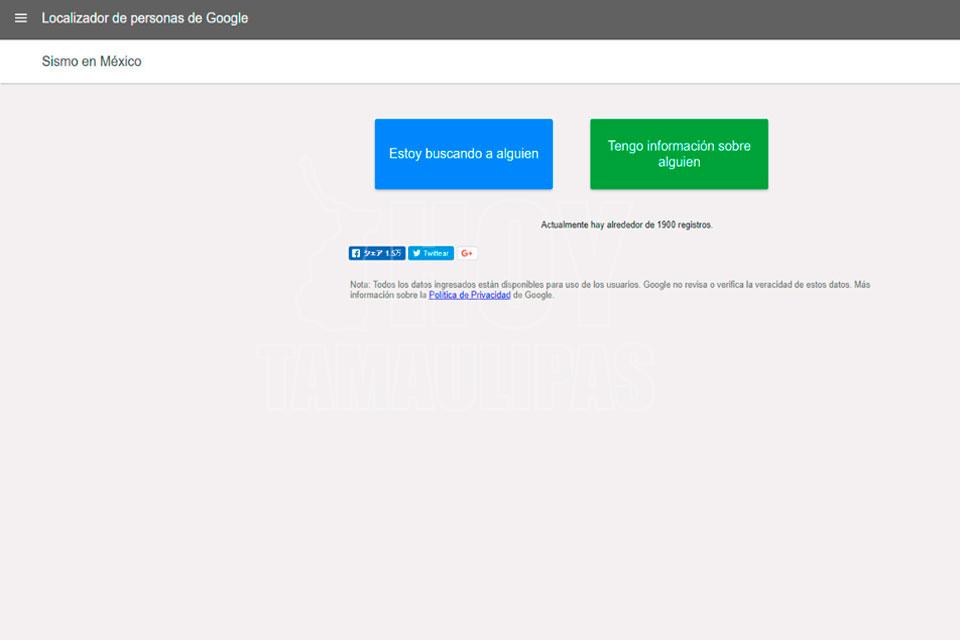The image size is (960, 640).
Task: Open the hamburger navigation menu
Action: [21, 18]
